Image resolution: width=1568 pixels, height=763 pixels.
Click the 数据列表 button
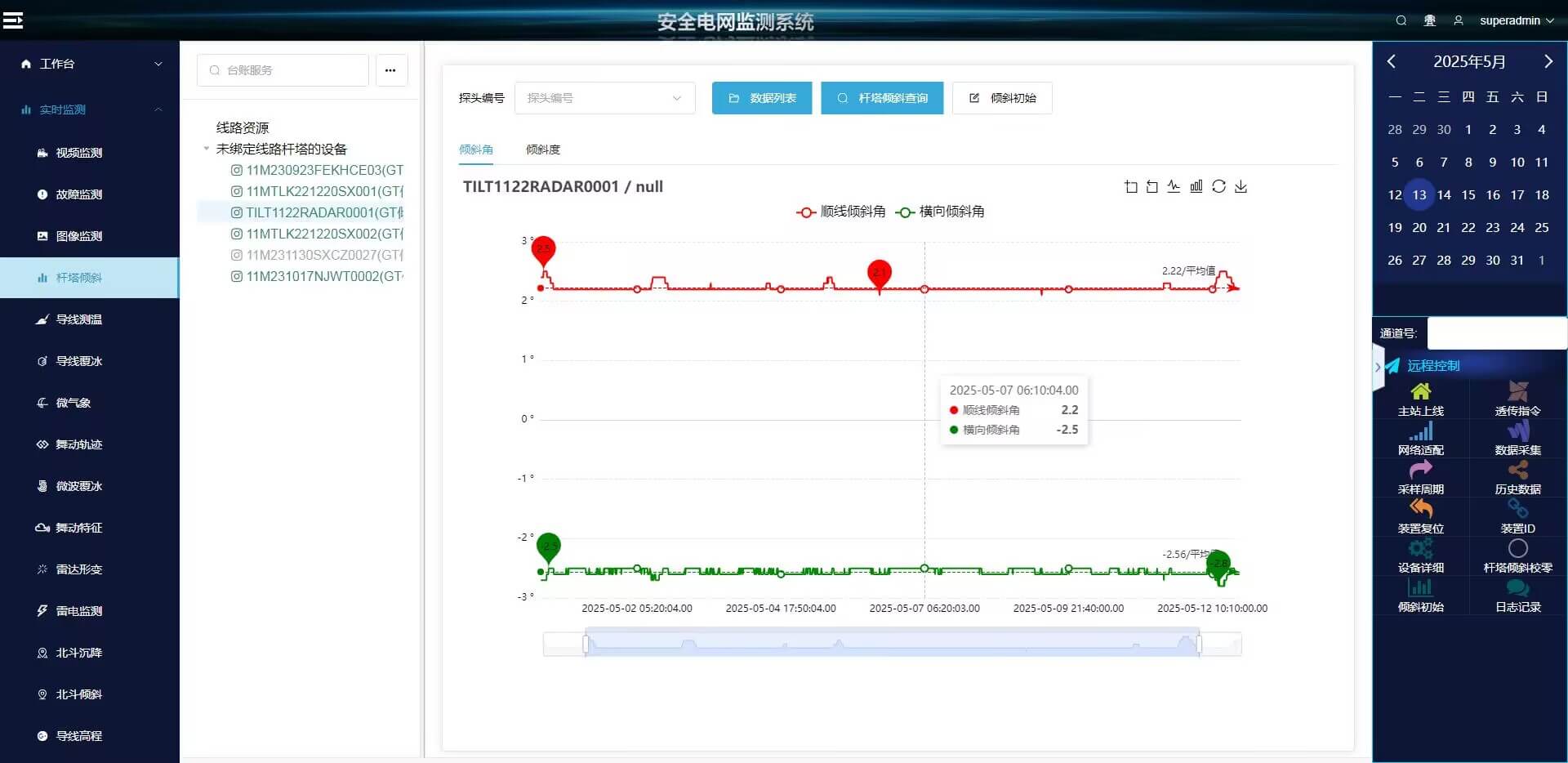[761, 98]
